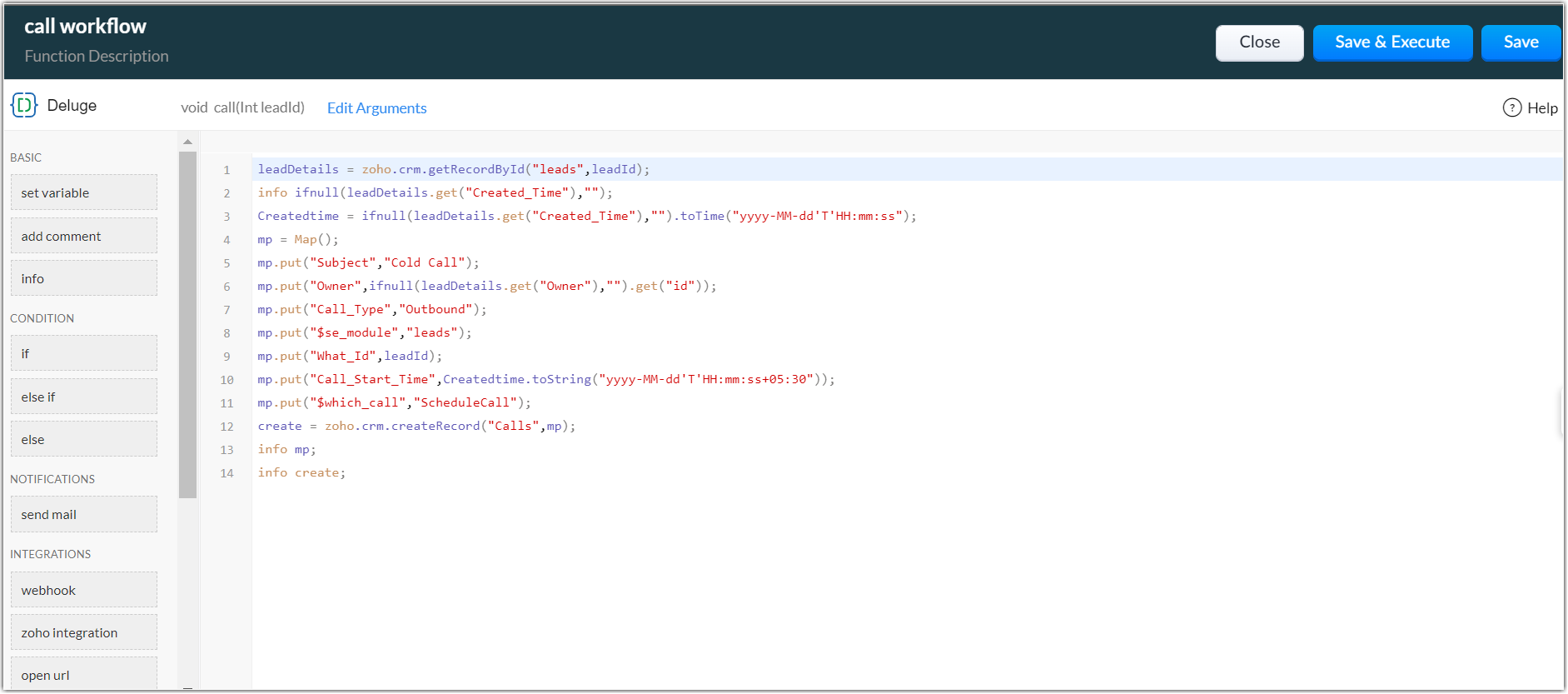Screen dimensions: 1568x694
Task: Click the "$se_module","leads" line
Action: pos(365,332)
